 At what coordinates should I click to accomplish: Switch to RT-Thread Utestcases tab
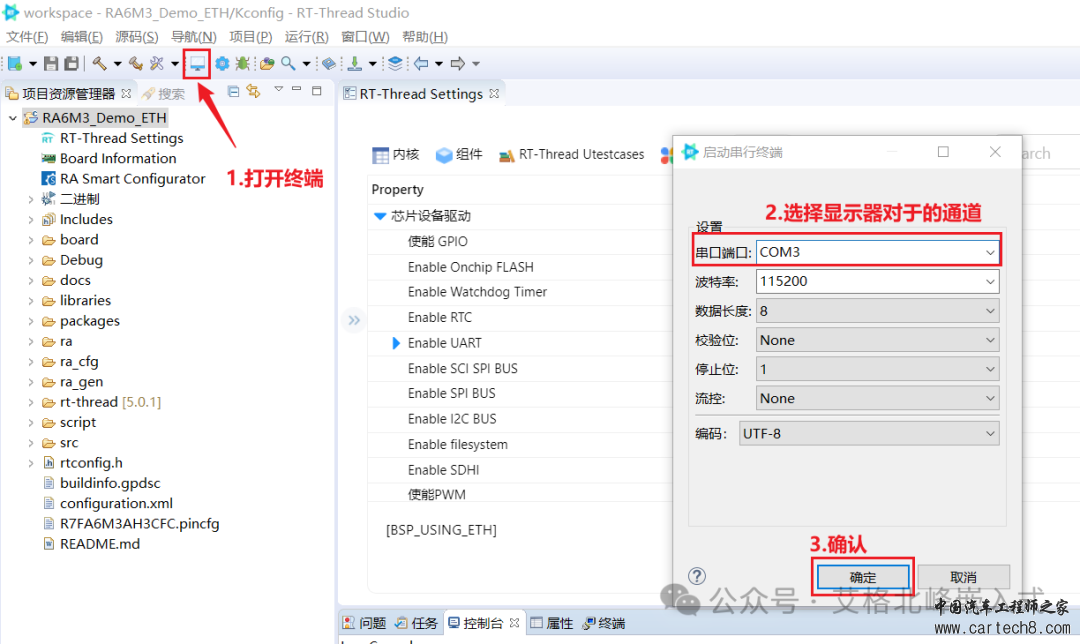[571, 155]
